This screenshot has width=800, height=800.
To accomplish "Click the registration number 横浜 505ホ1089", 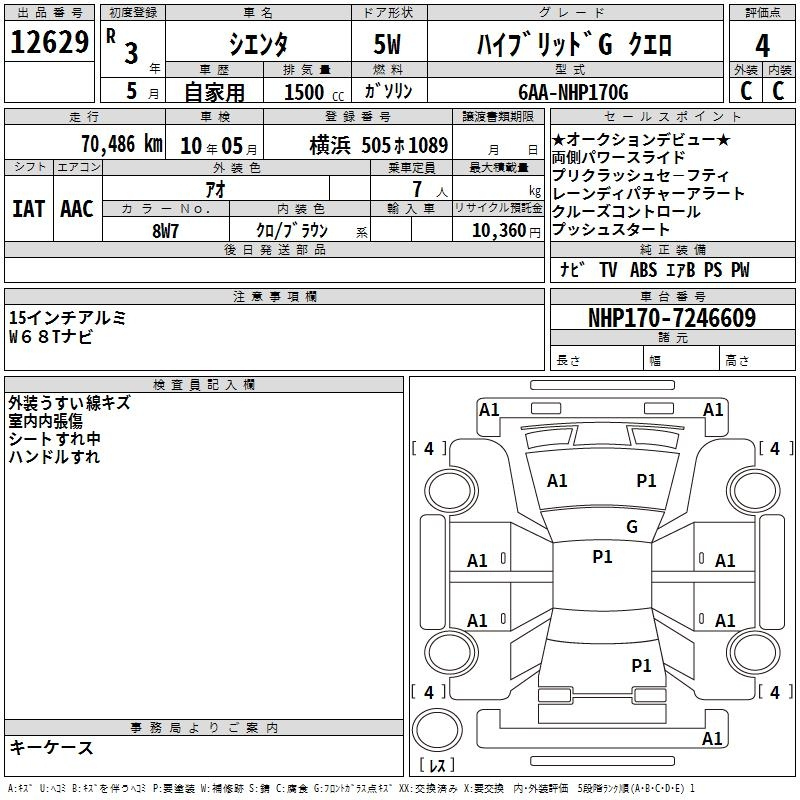I will pos(379,145).
